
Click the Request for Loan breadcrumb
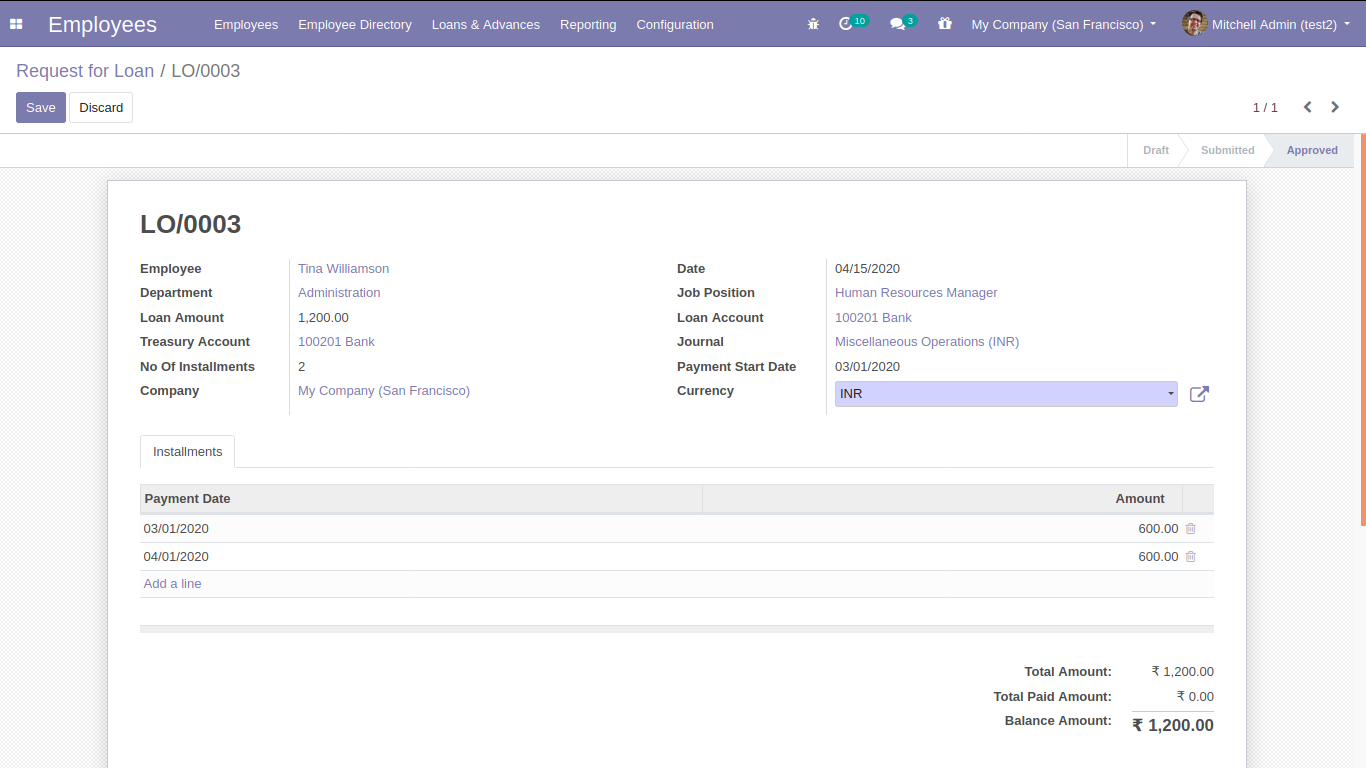point(85,71)
